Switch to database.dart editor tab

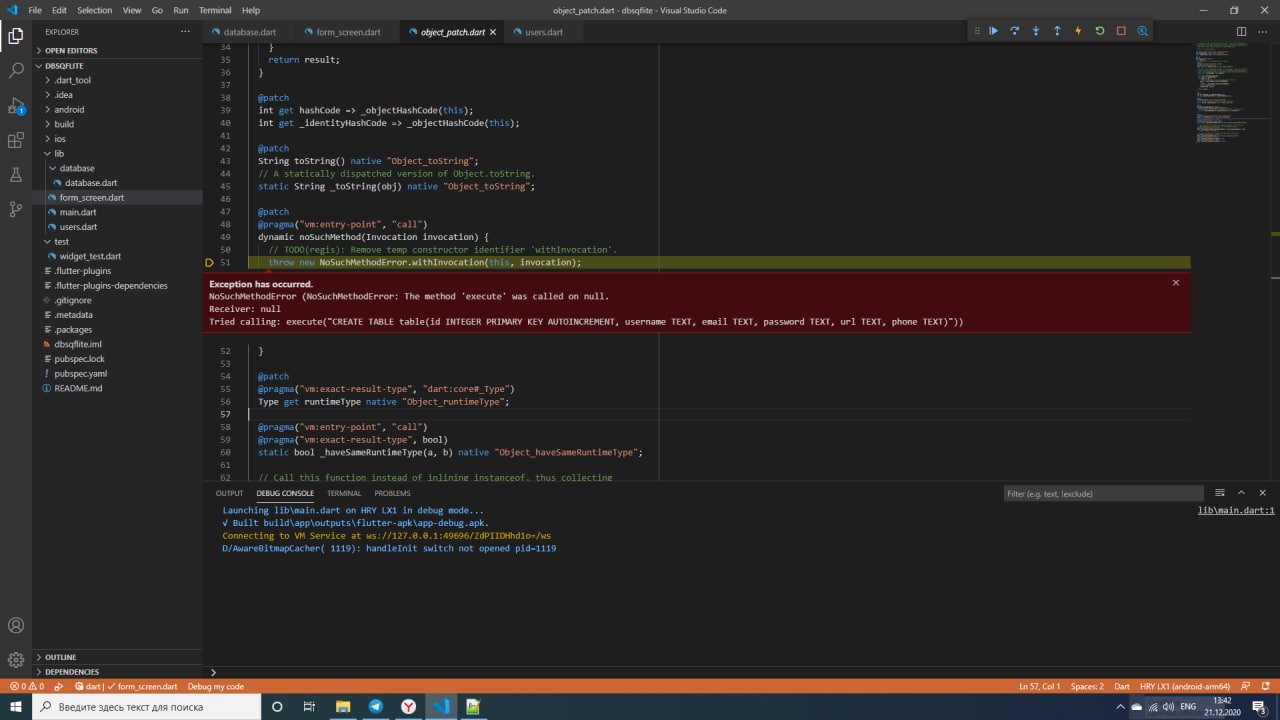249,32
